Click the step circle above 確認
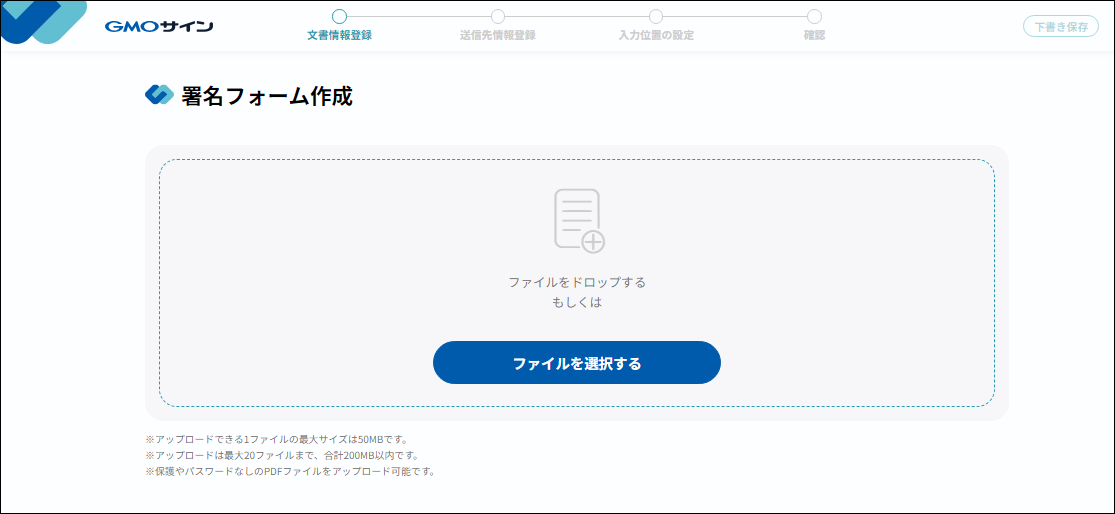The height and width of the screenshot is (514, 1115). (x=814, y=16)
